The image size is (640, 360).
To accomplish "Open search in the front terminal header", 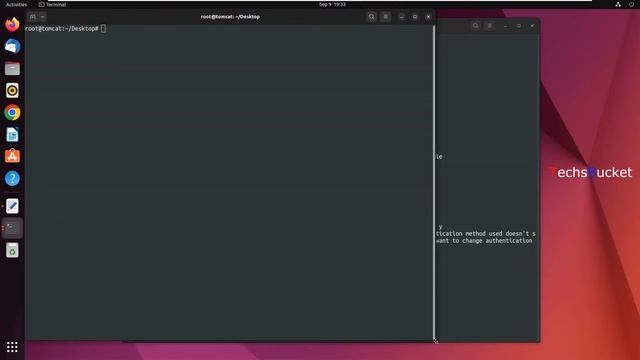I will (x=371, y=17).
